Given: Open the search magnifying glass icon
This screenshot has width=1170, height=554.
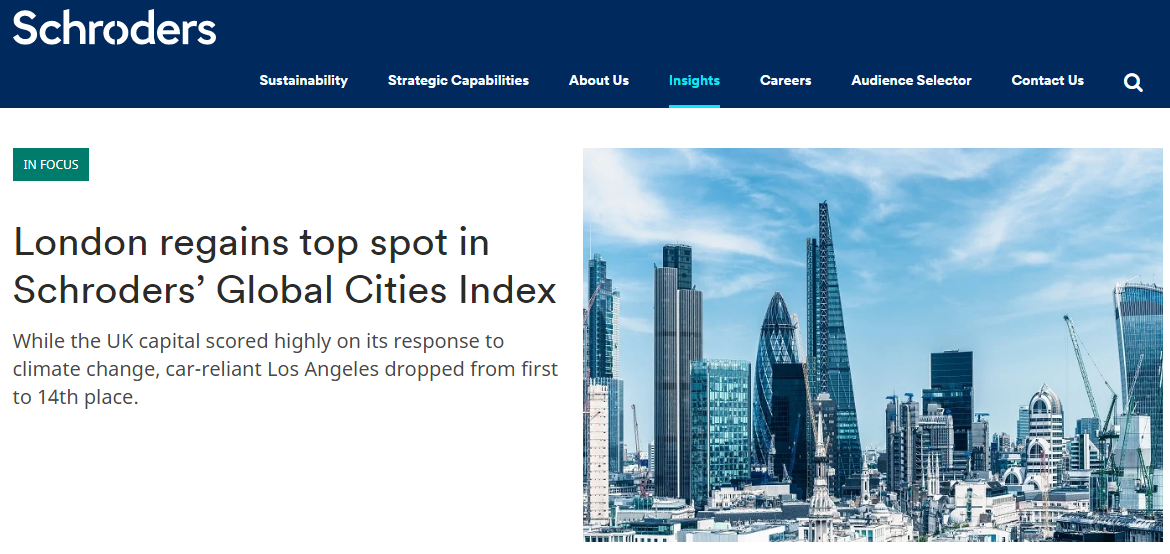Looking at the screenshot, I should (x=1133, y=82).
